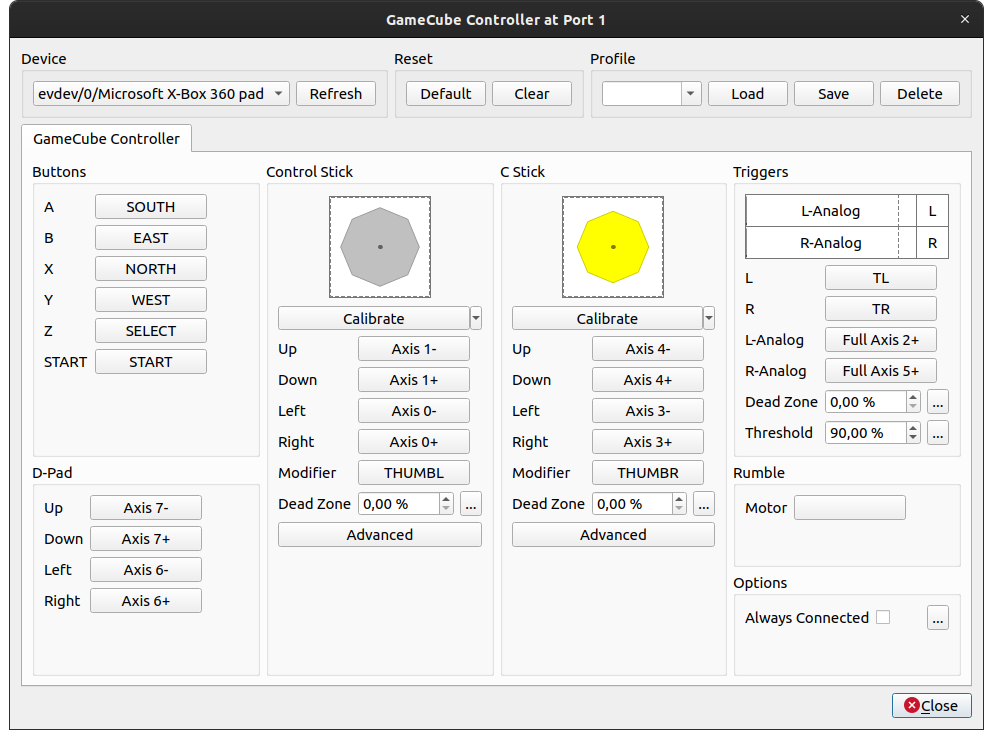Click the gray Control Stick octagon preview
Screen dimensions: 993x739
[x=380, y=246]
